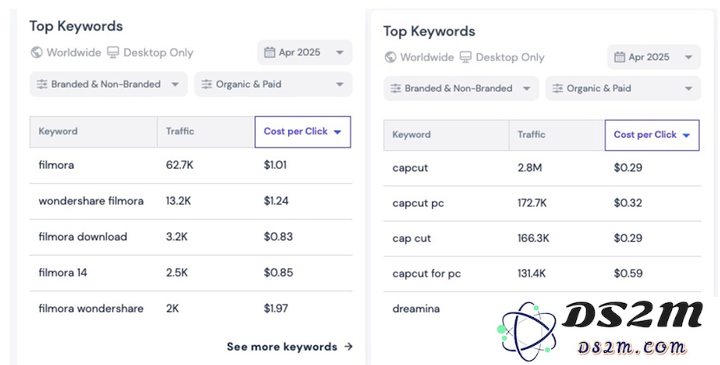Screen dimensions: 720x365
Task: Click the globe icon beside Worldwide in left panel
Action: click(36, 52)
